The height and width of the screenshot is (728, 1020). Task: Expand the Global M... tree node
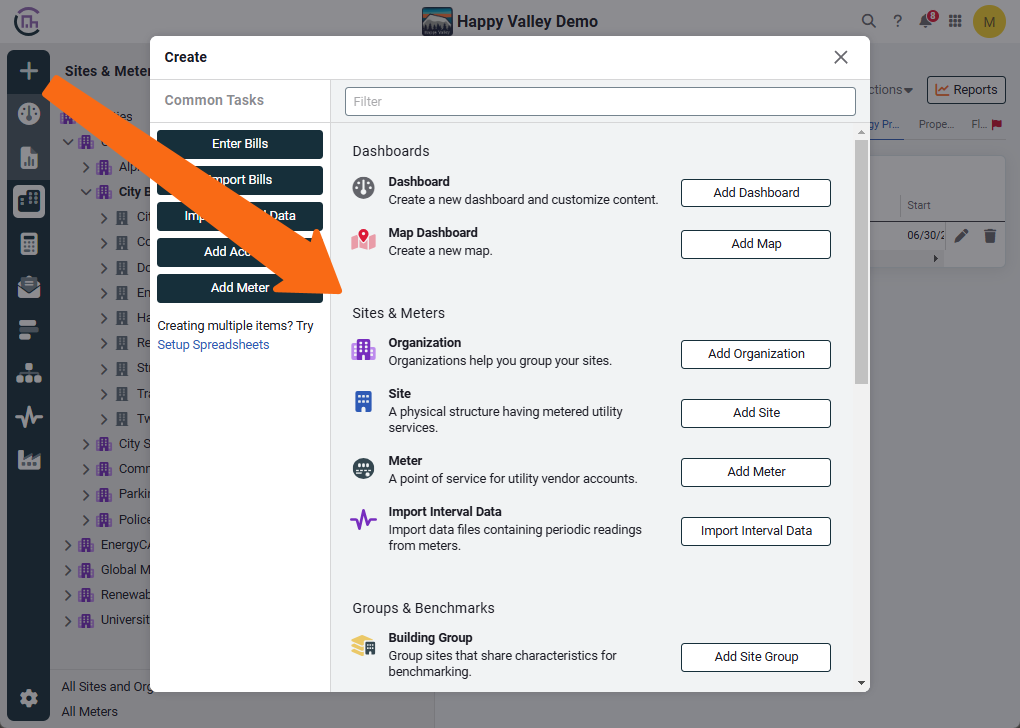(x=68, y=571)
